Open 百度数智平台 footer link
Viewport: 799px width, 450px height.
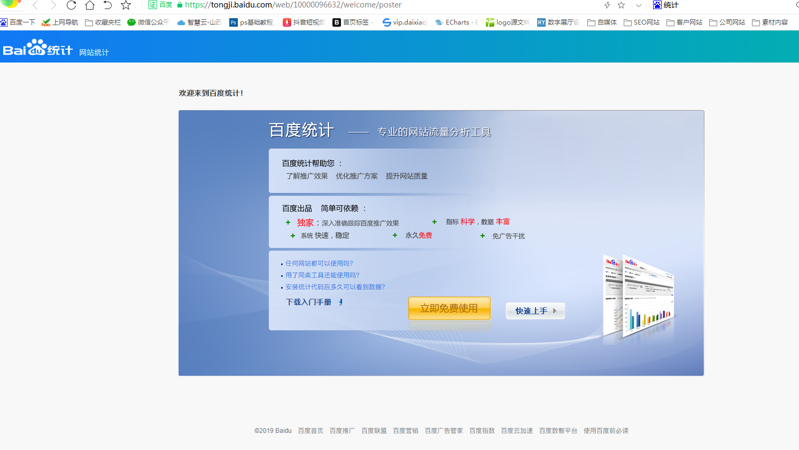pos(558,431)
